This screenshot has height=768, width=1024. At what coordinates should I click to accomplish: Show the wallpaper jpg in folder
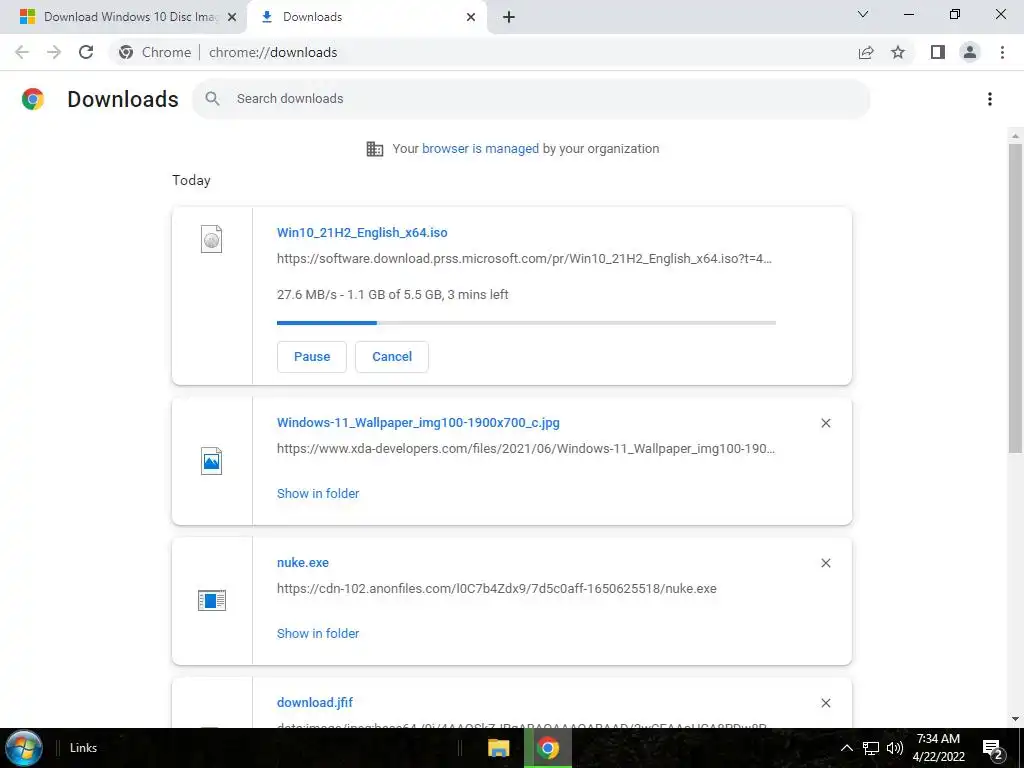click(x=318, y=494)
